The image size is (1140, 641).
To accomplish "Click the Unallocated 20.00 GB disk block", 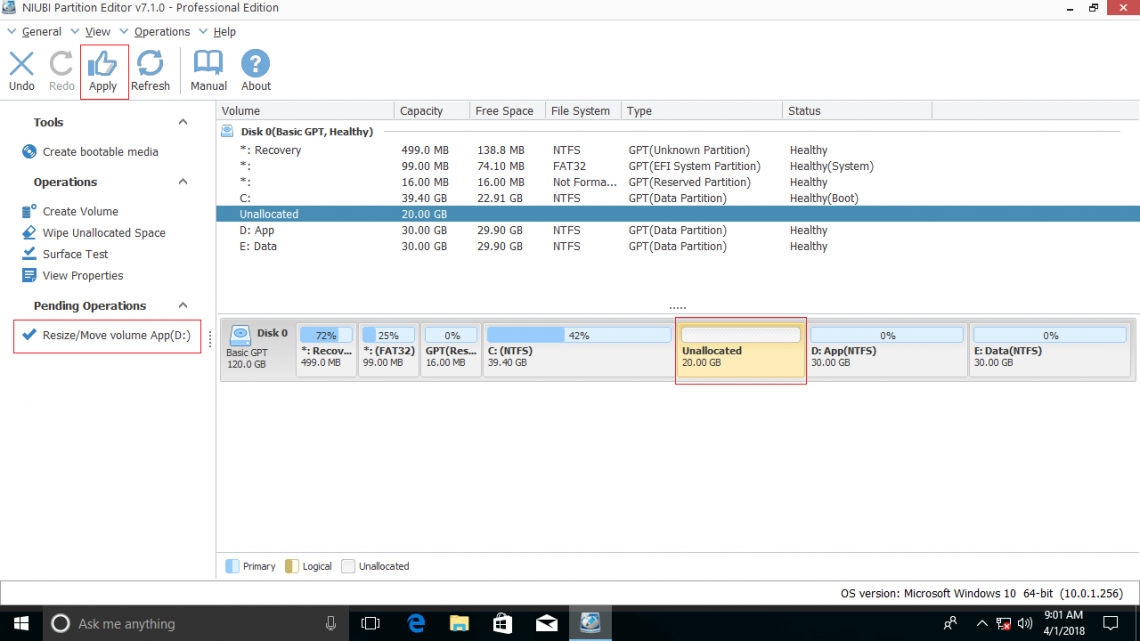I will pyautogui.click(x=740, y=351).
